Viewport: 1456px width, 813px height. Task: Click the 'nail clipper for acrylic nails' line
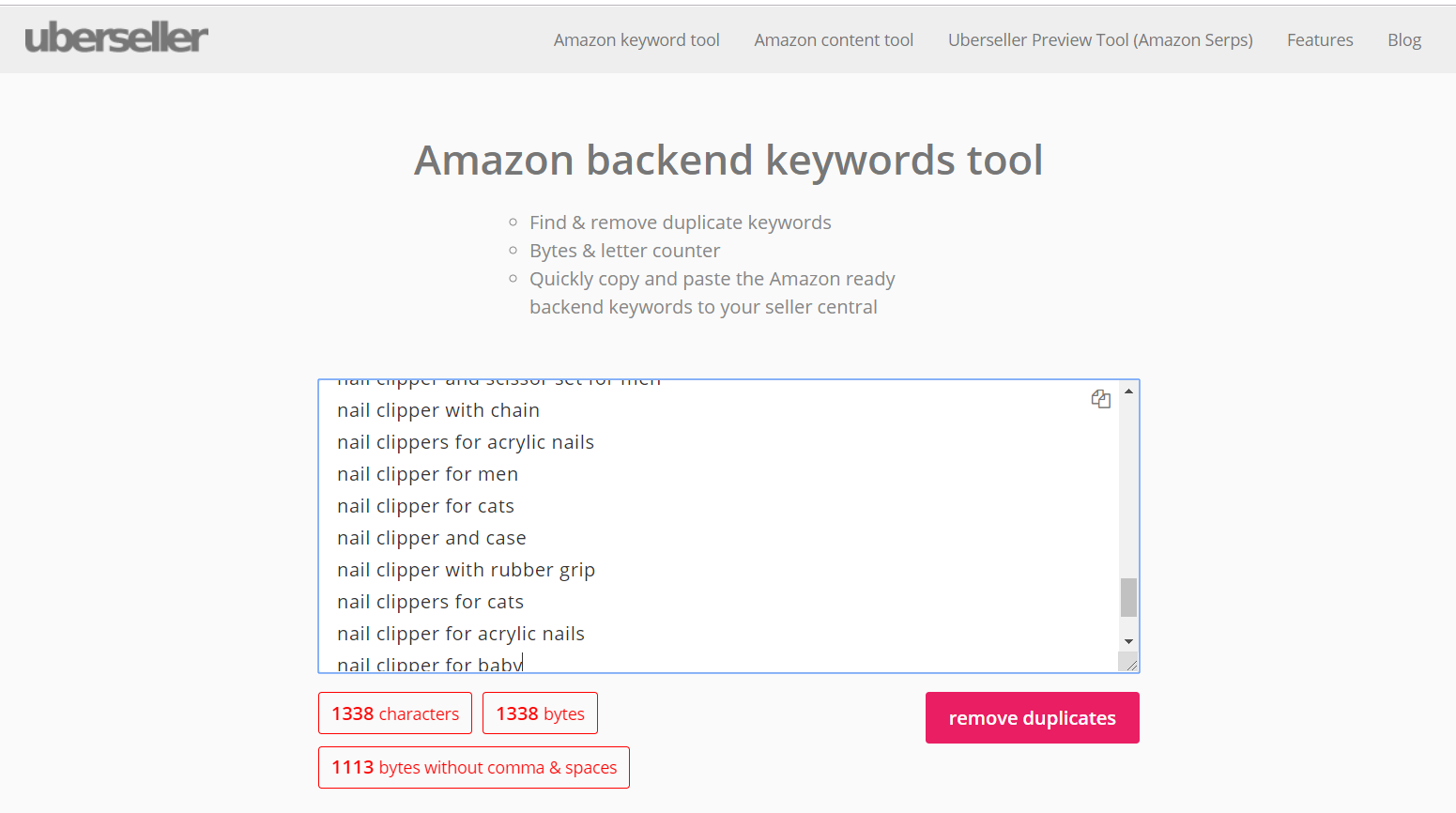[x=461, y=634]
